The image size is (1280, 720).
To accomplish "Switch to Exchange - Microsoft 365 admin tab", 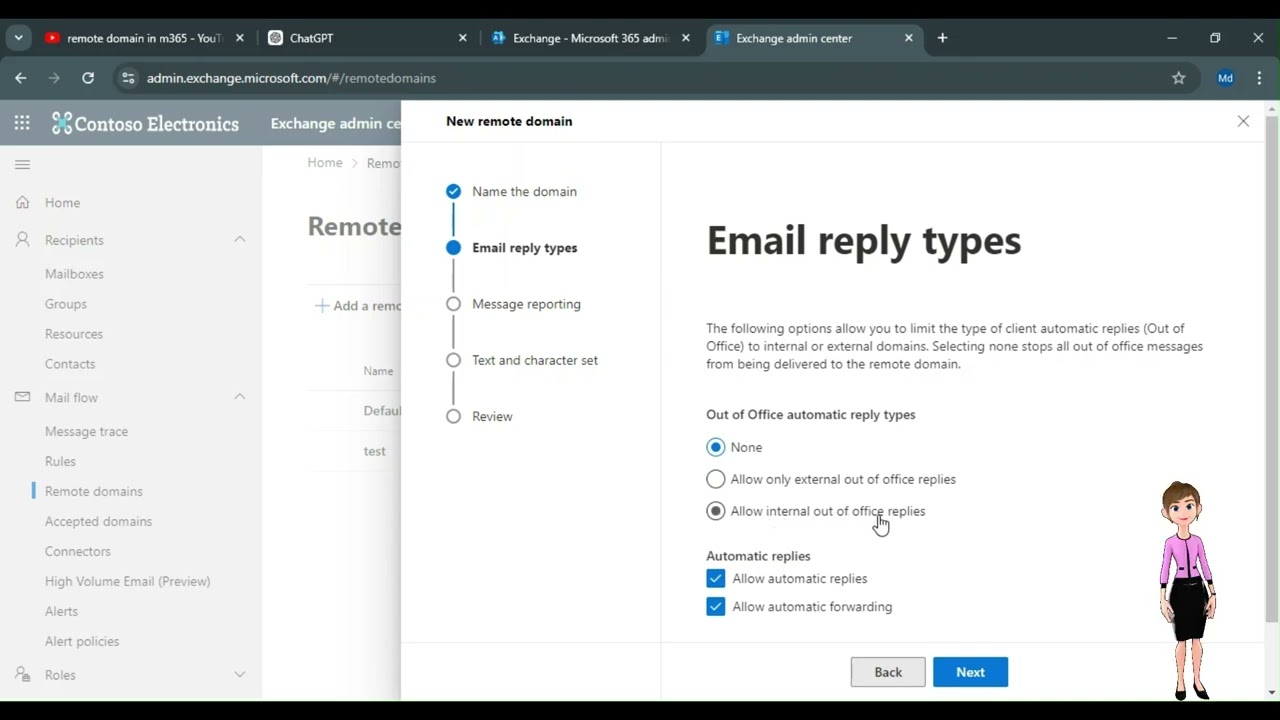I will pos(589,38).
